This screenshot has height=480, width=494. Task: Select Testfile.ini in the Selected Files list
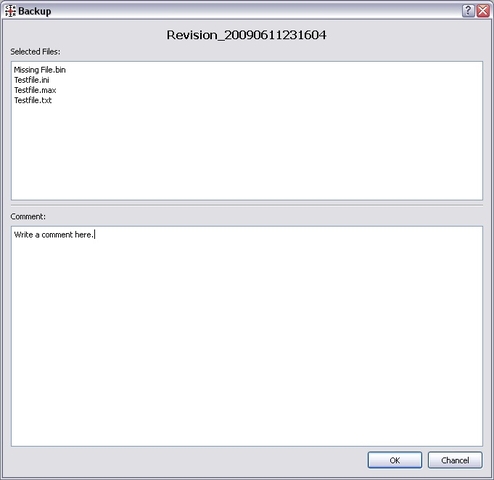tap(32, 80)
